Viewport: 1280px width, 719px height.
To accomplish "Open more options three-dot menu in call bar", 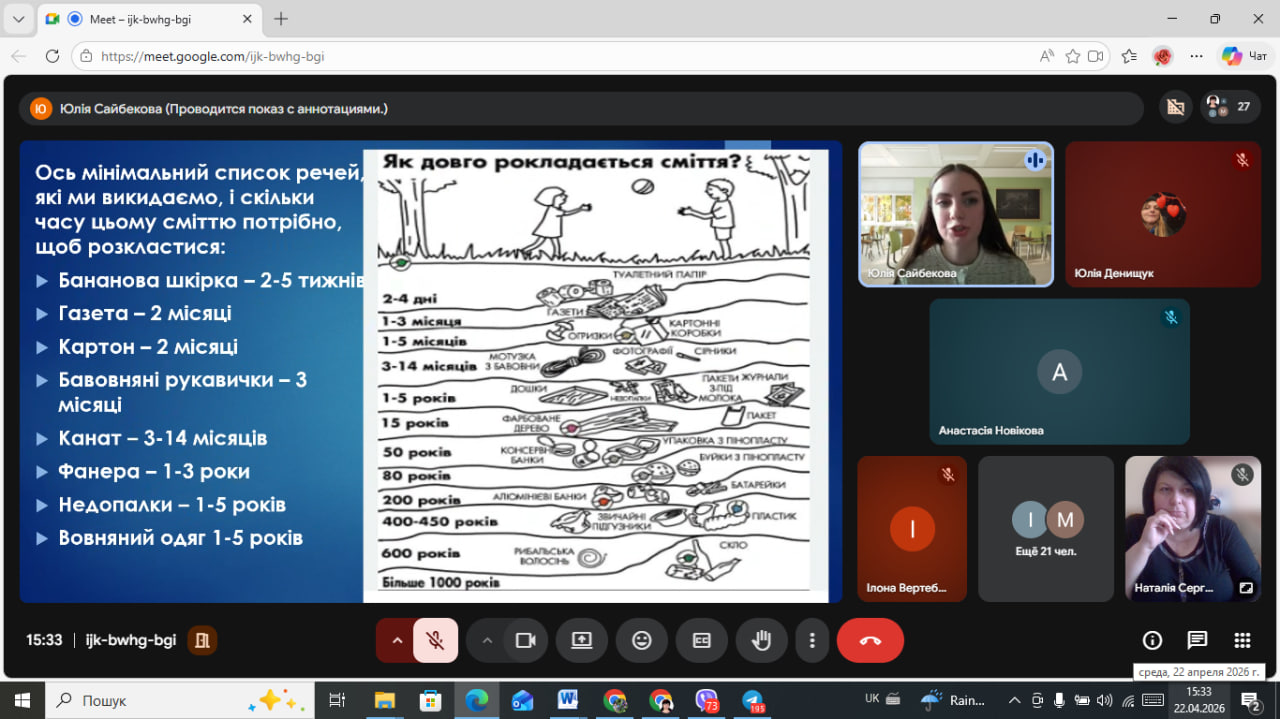I will click(x=812, y=641).
